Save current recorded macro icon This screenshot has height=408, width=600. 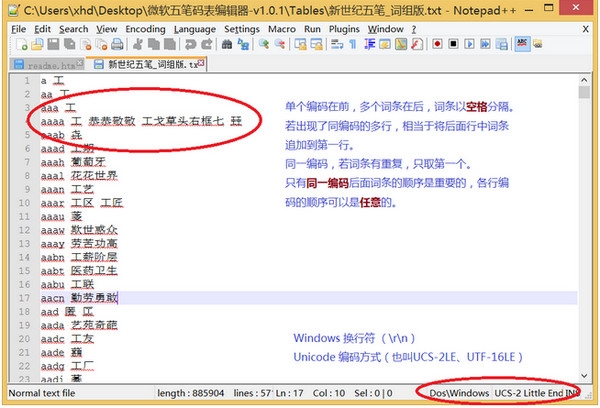[x=502, y=44]
